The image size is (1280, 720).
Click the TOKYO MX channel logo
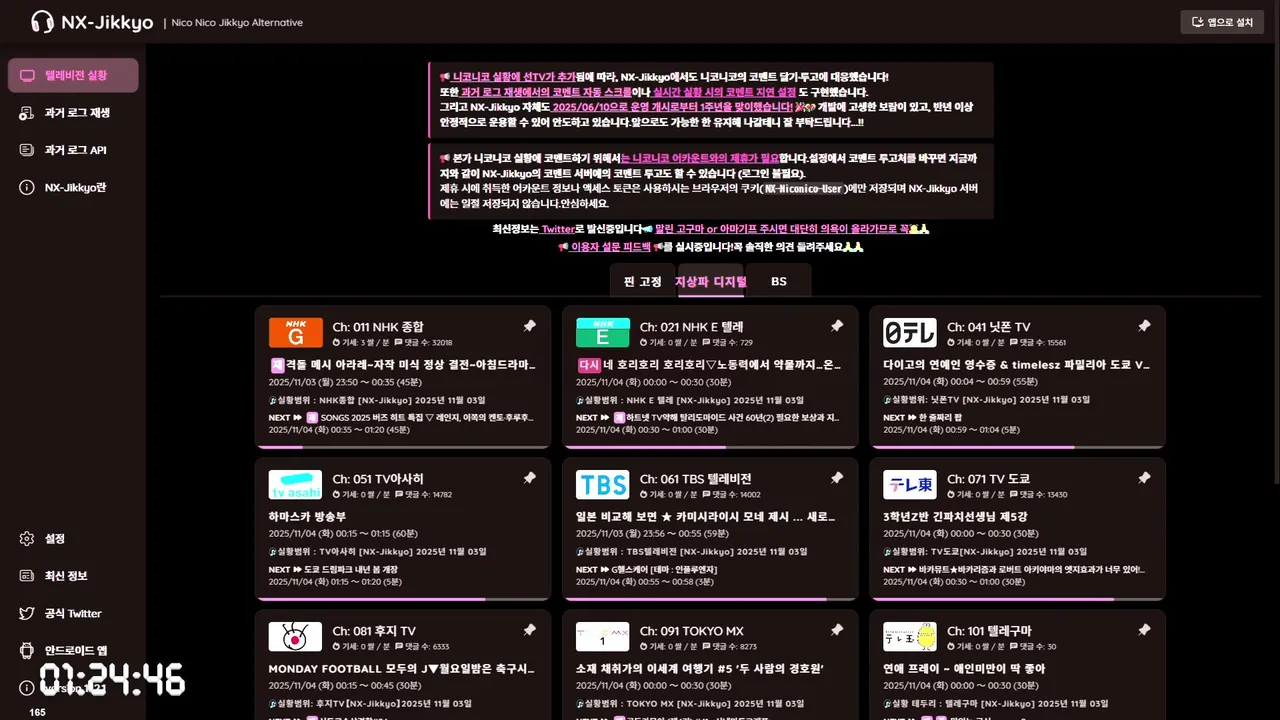tap(603, 637)
